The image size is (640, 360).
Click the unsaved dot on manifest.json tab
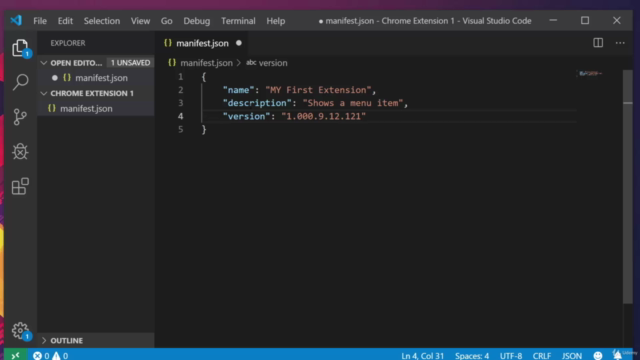239,43
